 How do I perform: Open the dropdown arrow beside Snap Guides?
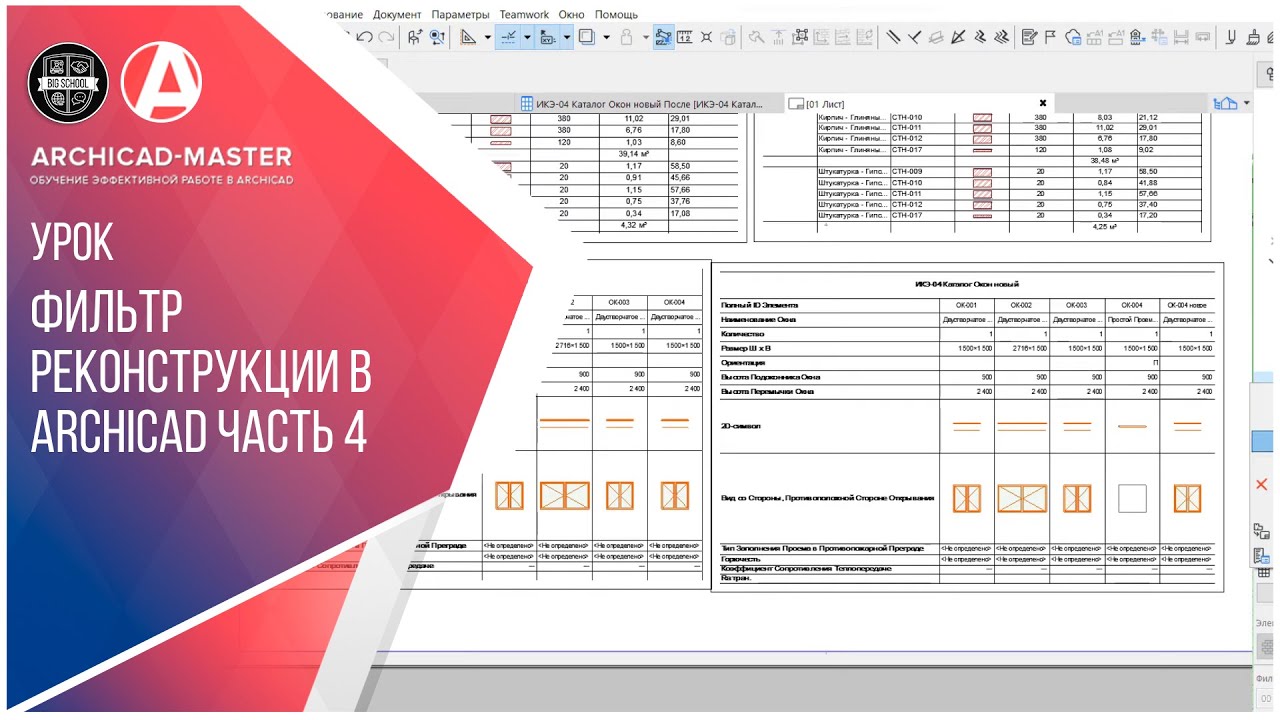tap(527, 37)
